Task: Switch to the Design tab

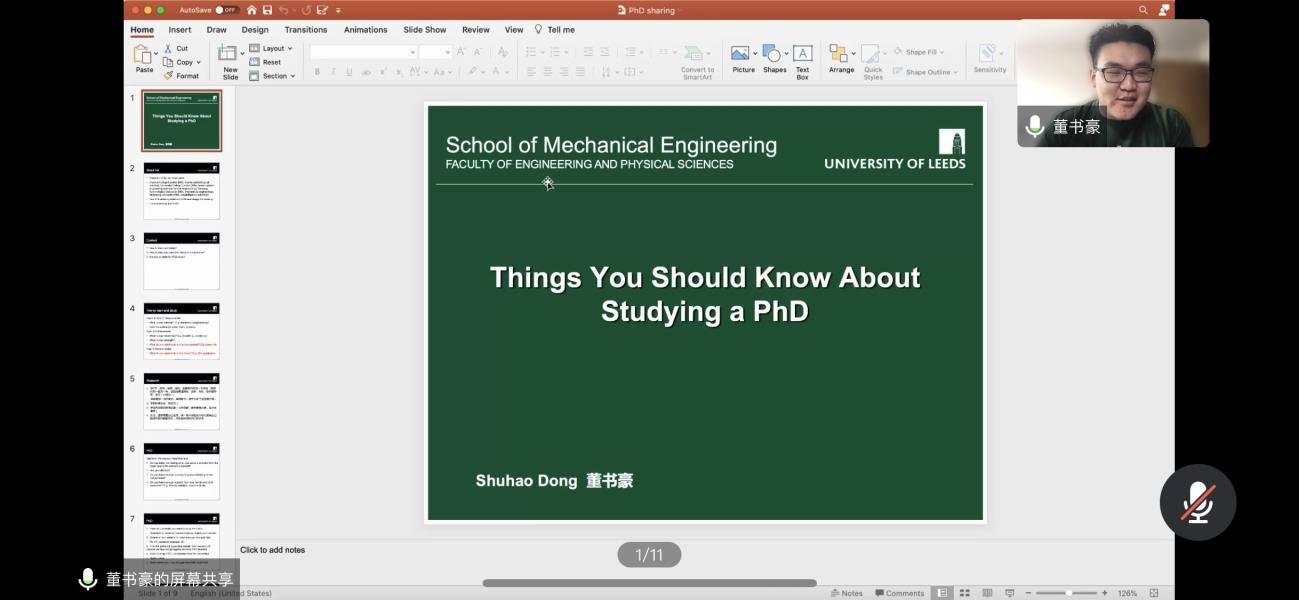Action: click(x=255, y=30)
